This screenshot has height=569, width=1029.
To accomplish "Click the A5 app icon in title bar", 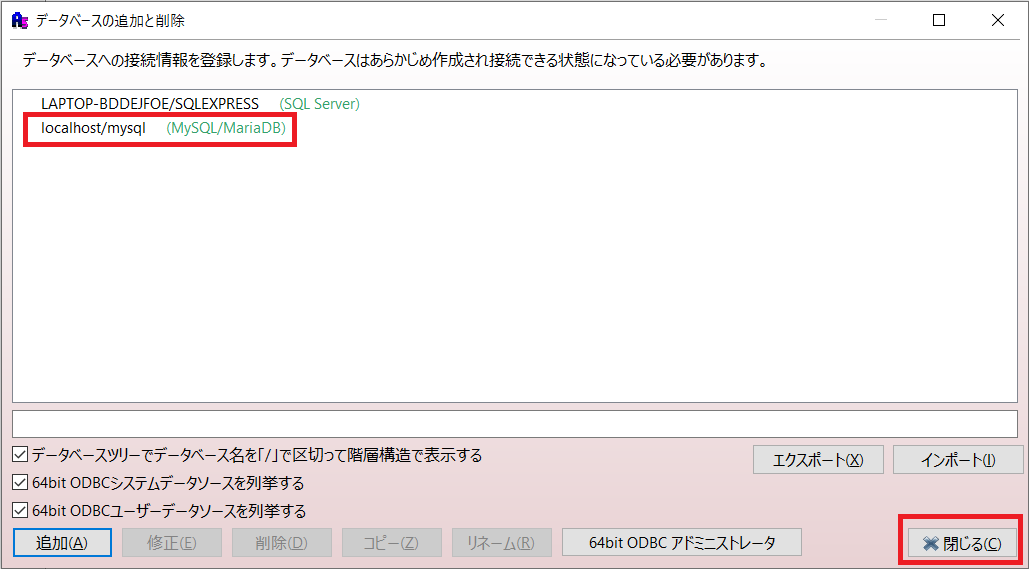I will (x=20, y=21).
